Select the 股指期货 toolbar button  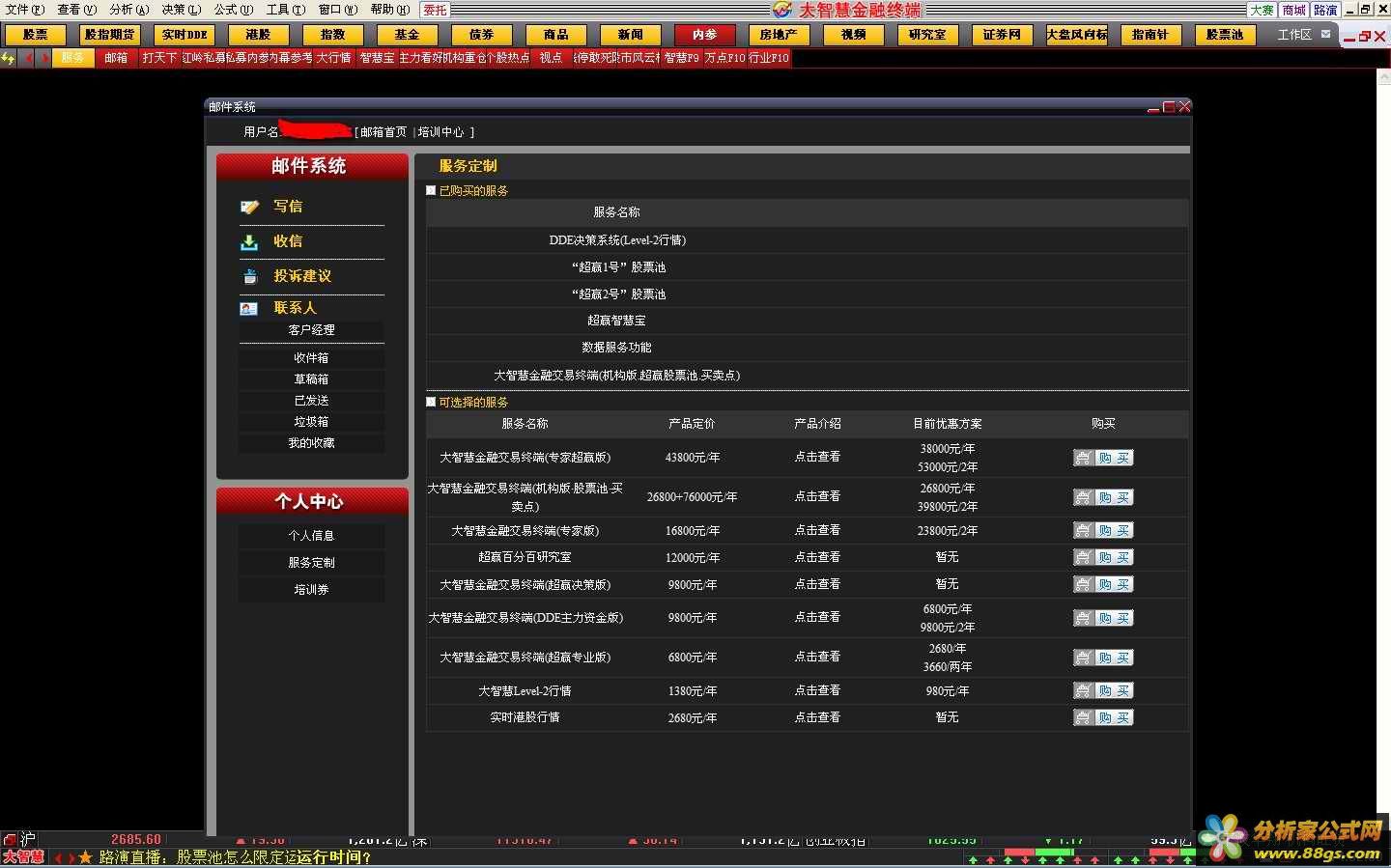click(x=110, y=35)
